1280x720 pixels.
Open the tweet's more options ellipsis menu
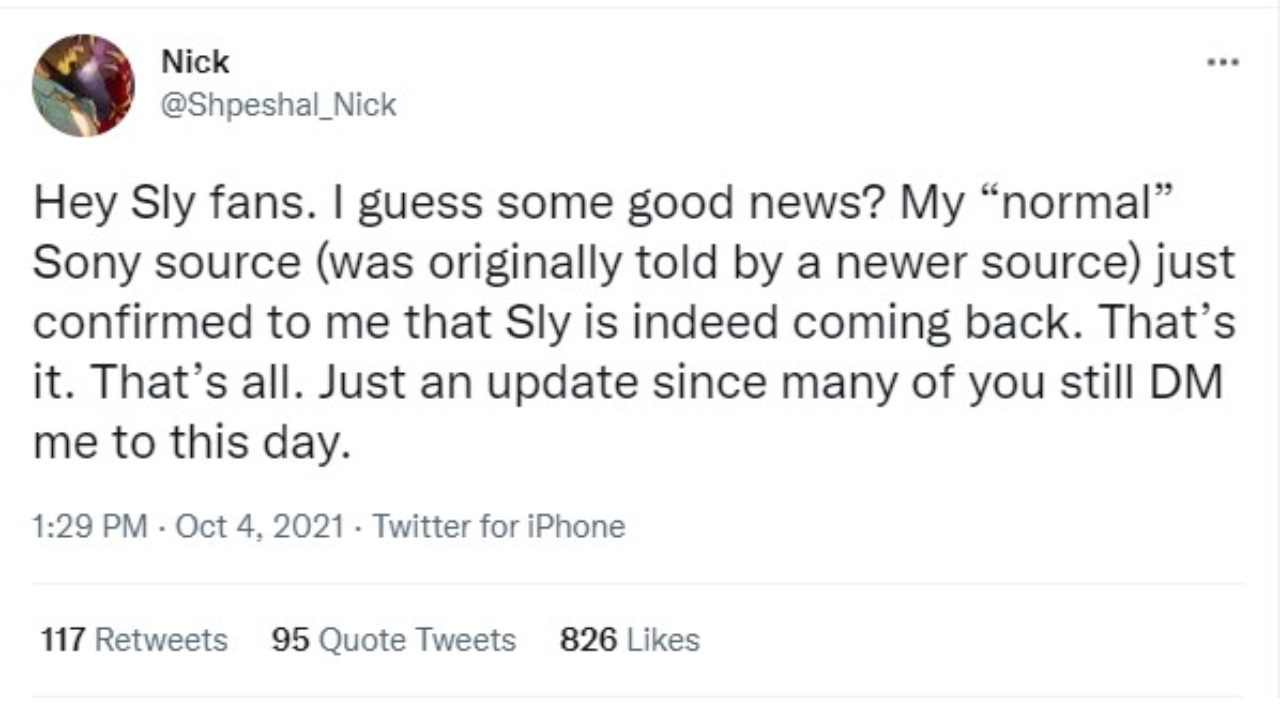pyautogui.click(x=1222, y=62)
